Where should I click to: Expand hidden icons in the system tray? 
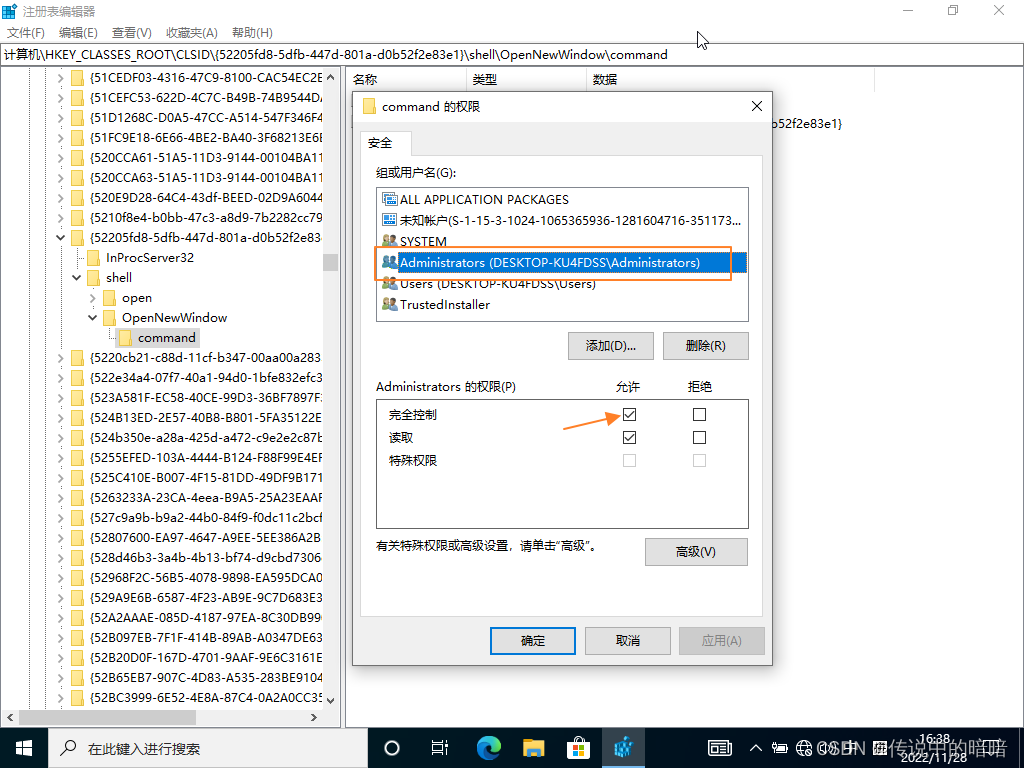point(756,747)
